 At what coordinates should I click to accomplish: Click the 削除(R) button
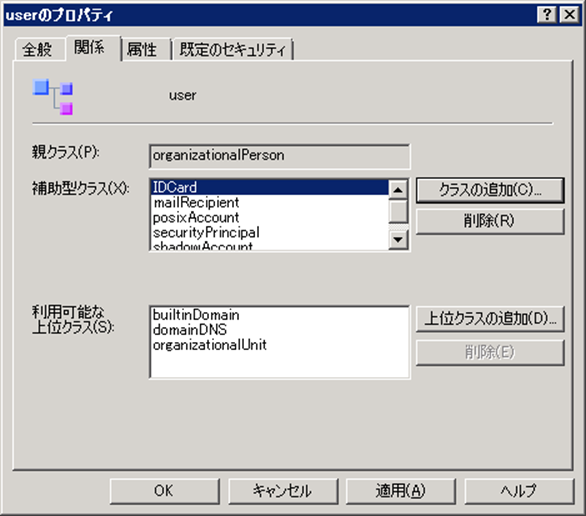click(490, 221)
